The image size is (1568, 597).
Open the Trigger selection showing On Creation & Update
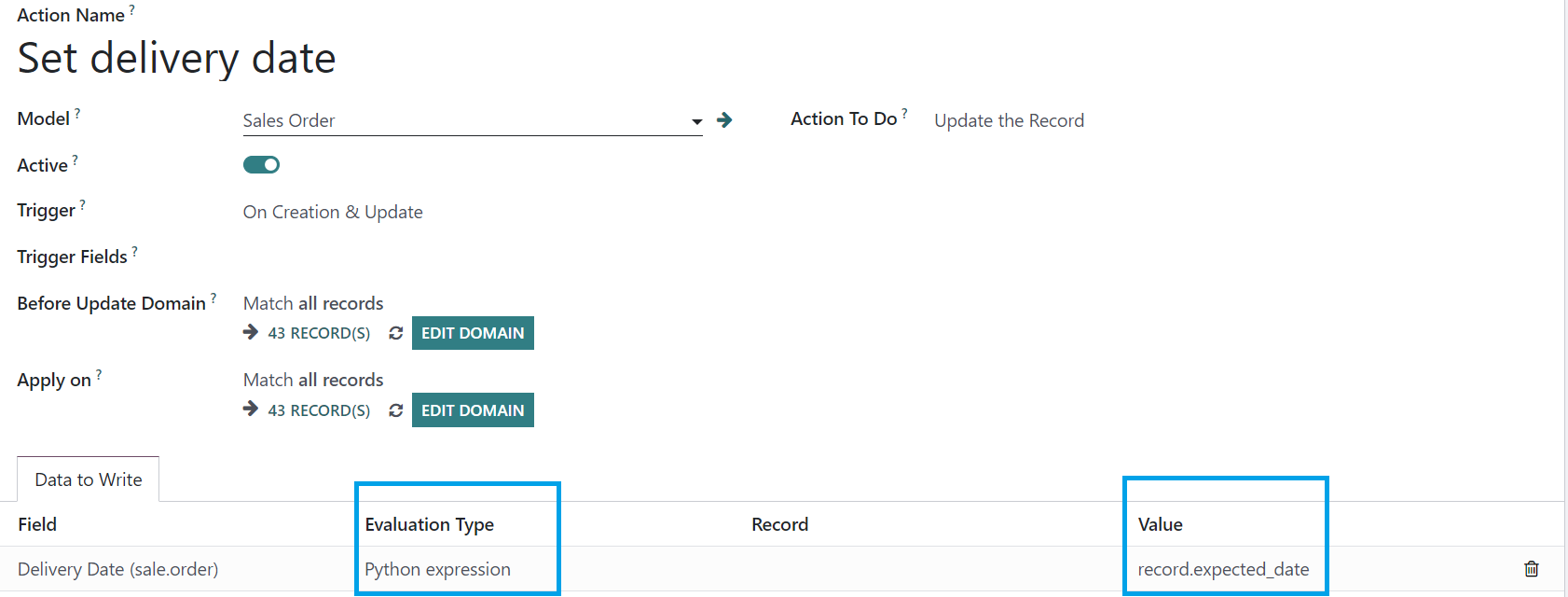tap(333, 212)
